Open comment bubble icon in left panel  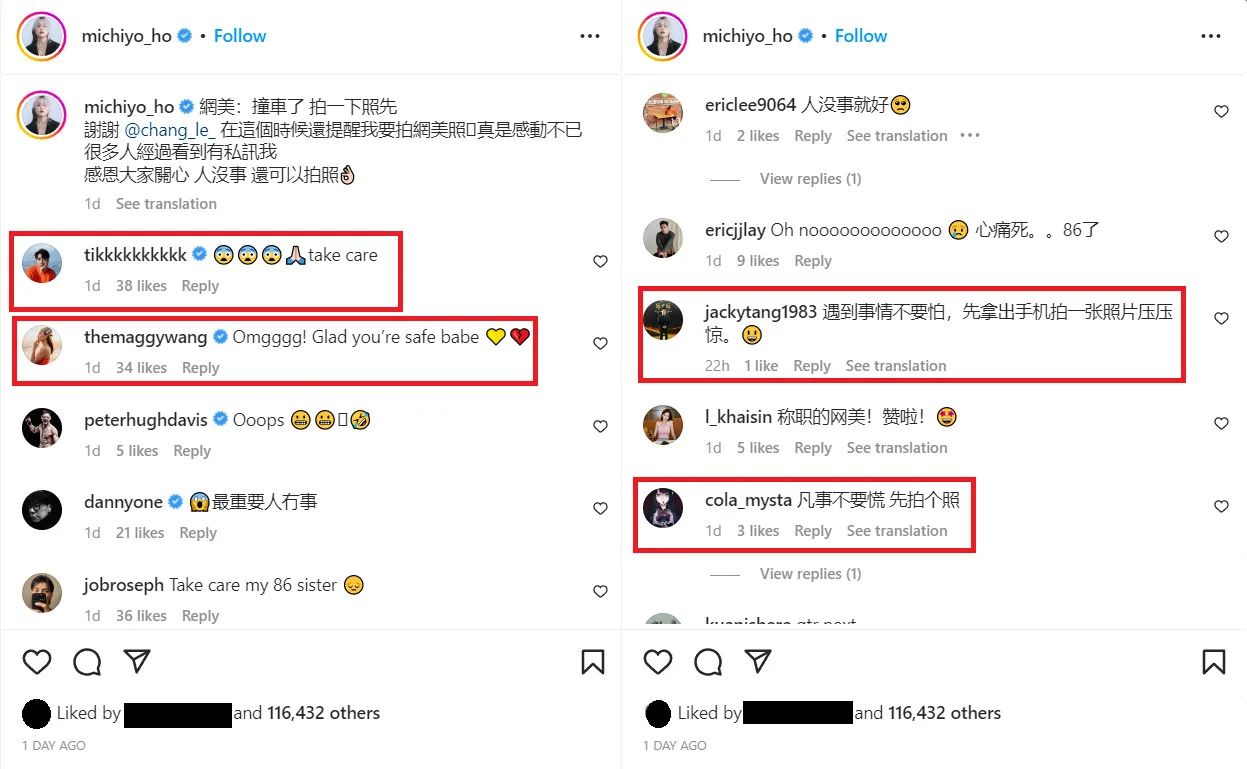coord(87,662)
